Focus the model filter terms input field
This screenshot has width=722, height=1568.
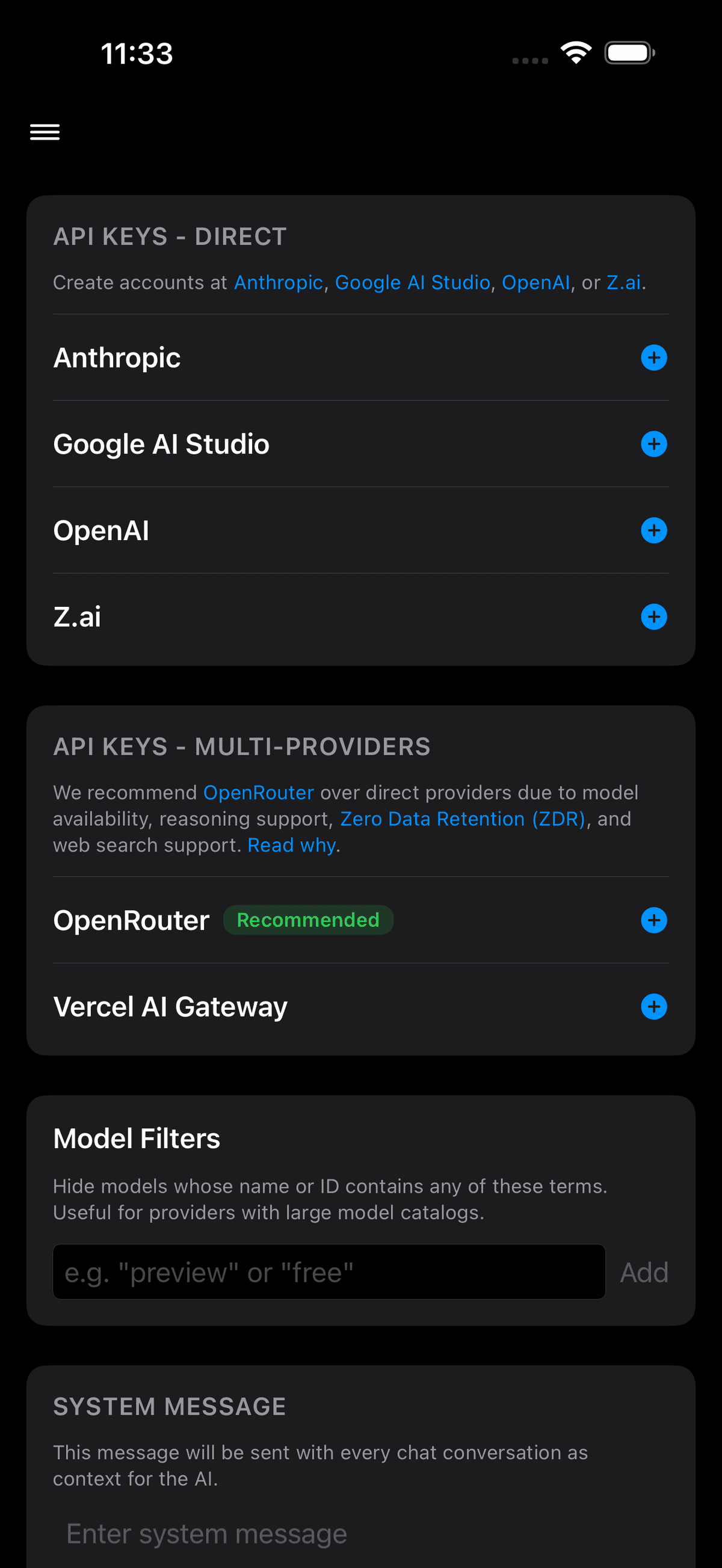coord(329,1271)
